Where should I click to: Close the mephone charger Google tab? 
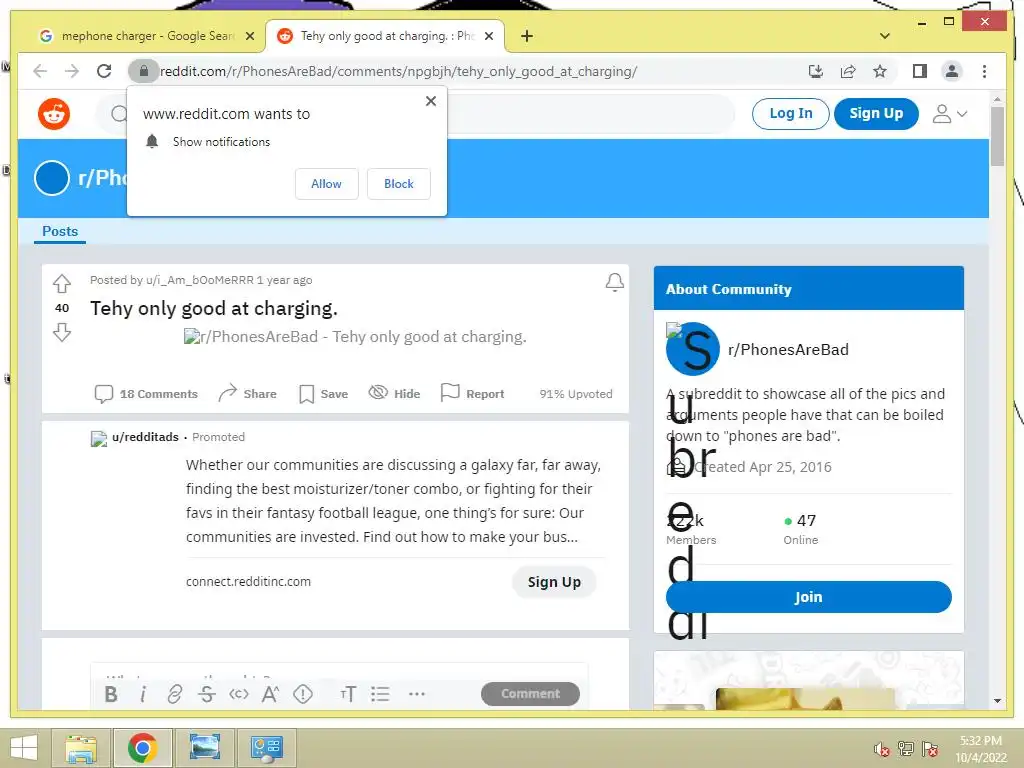point(249,37)
